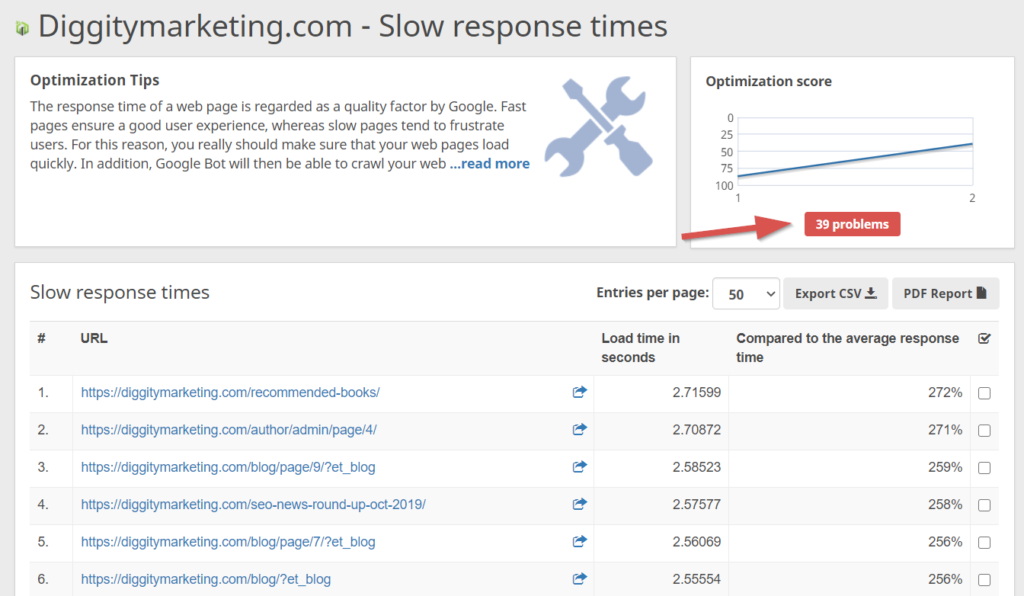The width and height of the screenshot is (1024, 596).
Task: Open external link icon for blog/page/9 row
Action: coord(579,466)
